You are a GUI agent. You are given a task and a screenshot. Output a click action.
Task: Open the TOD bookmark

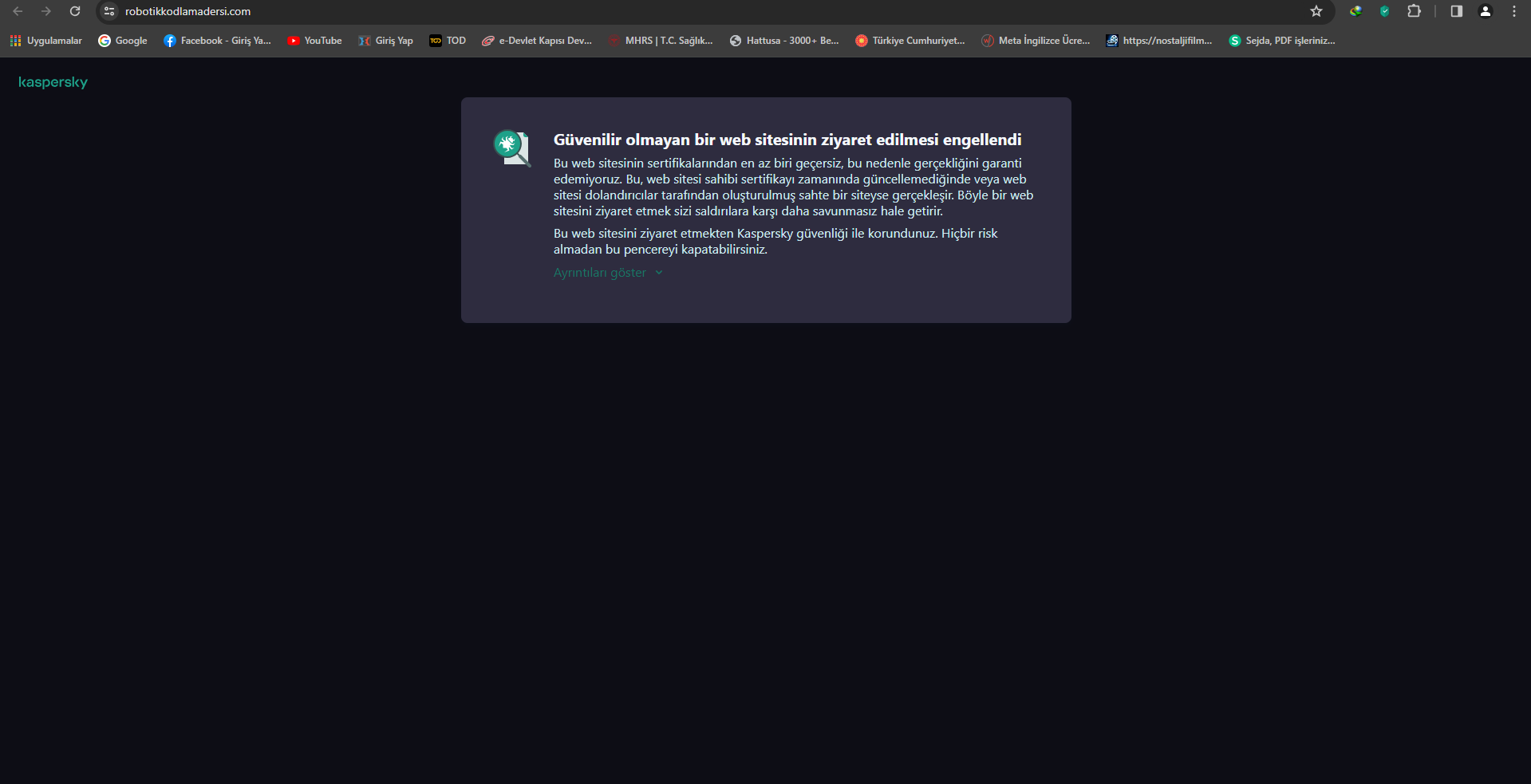[x=448, y=41]
